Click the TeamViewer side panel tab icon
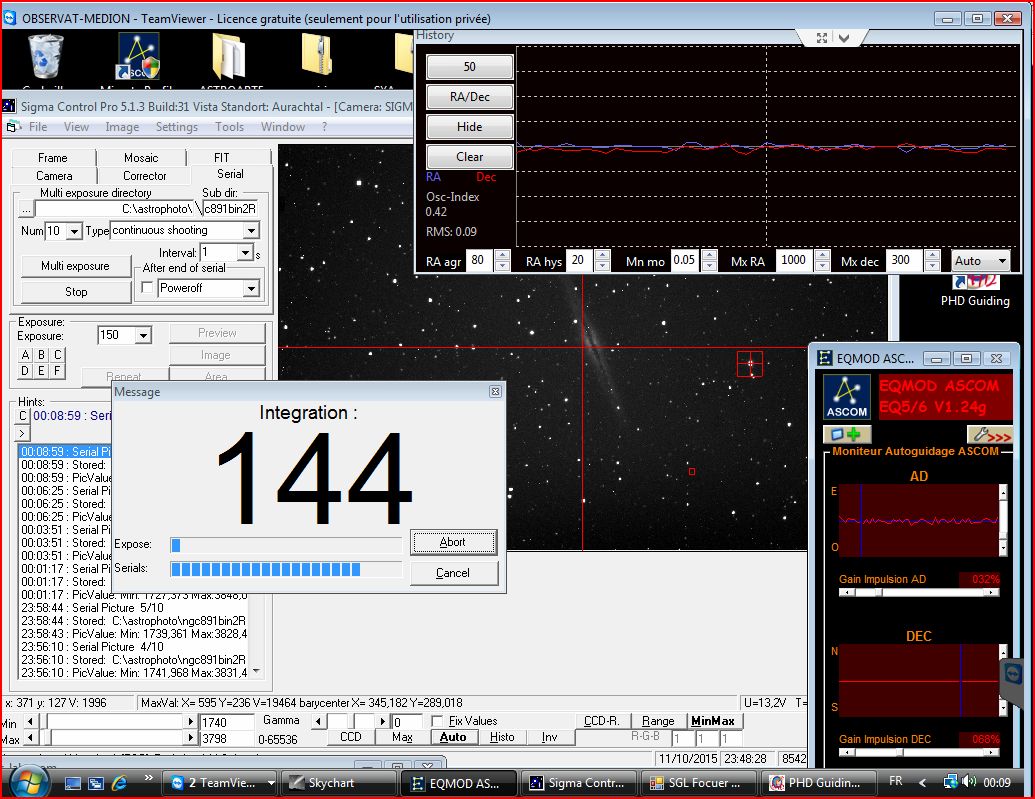 click(1012, 672)
